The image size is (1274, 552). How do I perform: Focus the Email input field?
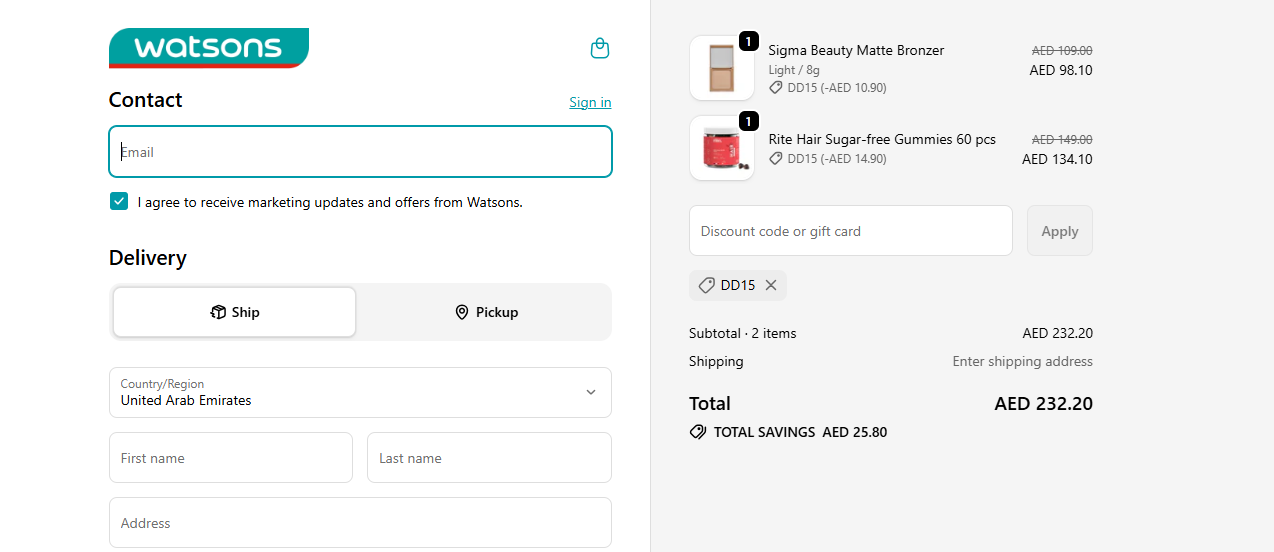tap(360, 152)
